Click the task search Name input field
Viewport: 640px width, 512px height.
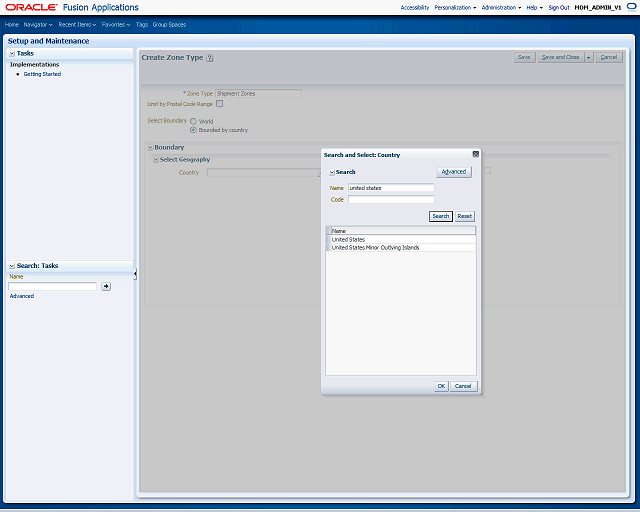(x=53, y=287)
